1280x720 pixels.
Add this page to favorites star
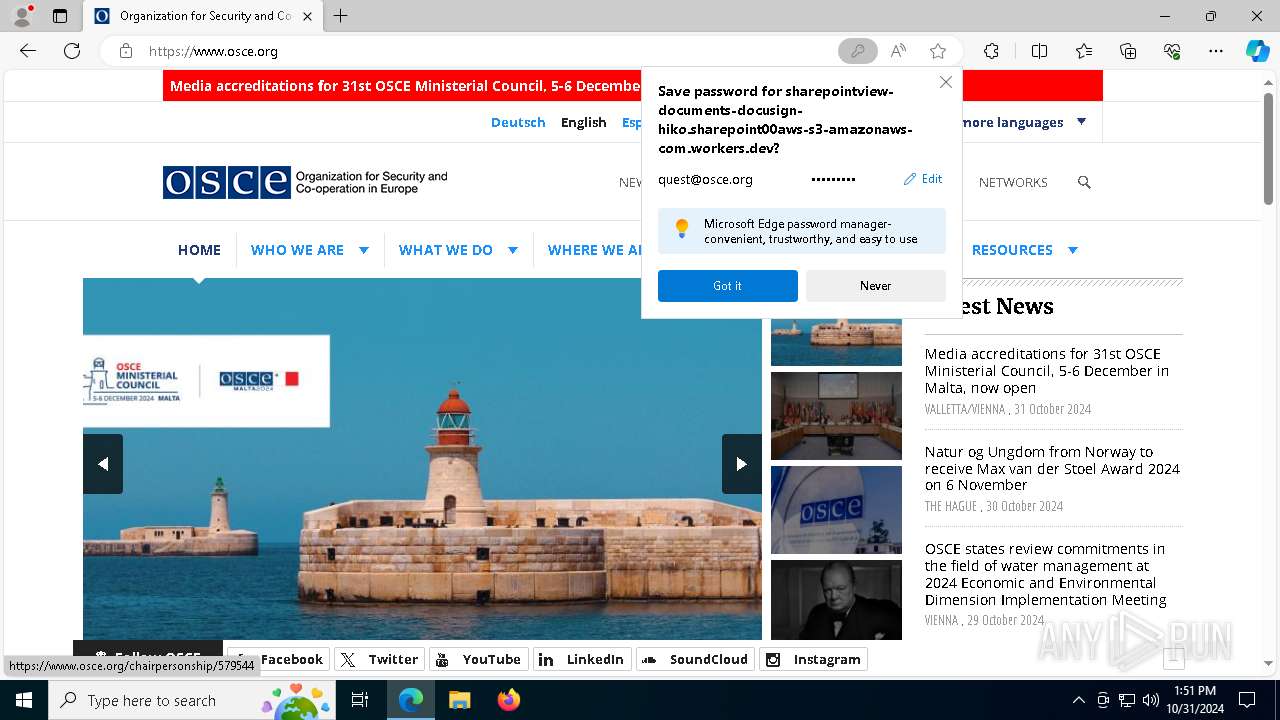(938, 51)
